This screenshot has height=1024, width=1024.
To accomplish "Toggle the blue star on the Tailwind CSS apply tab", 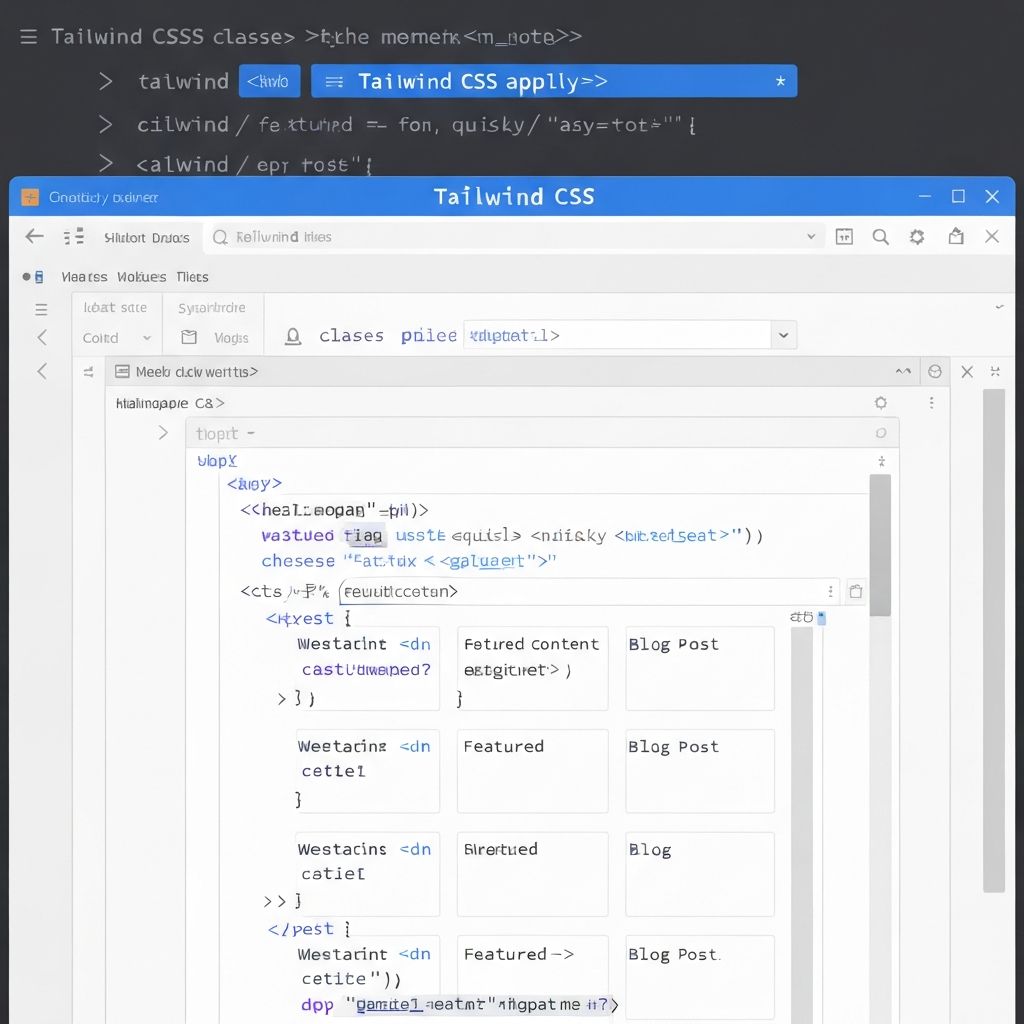I will [780, 81].
